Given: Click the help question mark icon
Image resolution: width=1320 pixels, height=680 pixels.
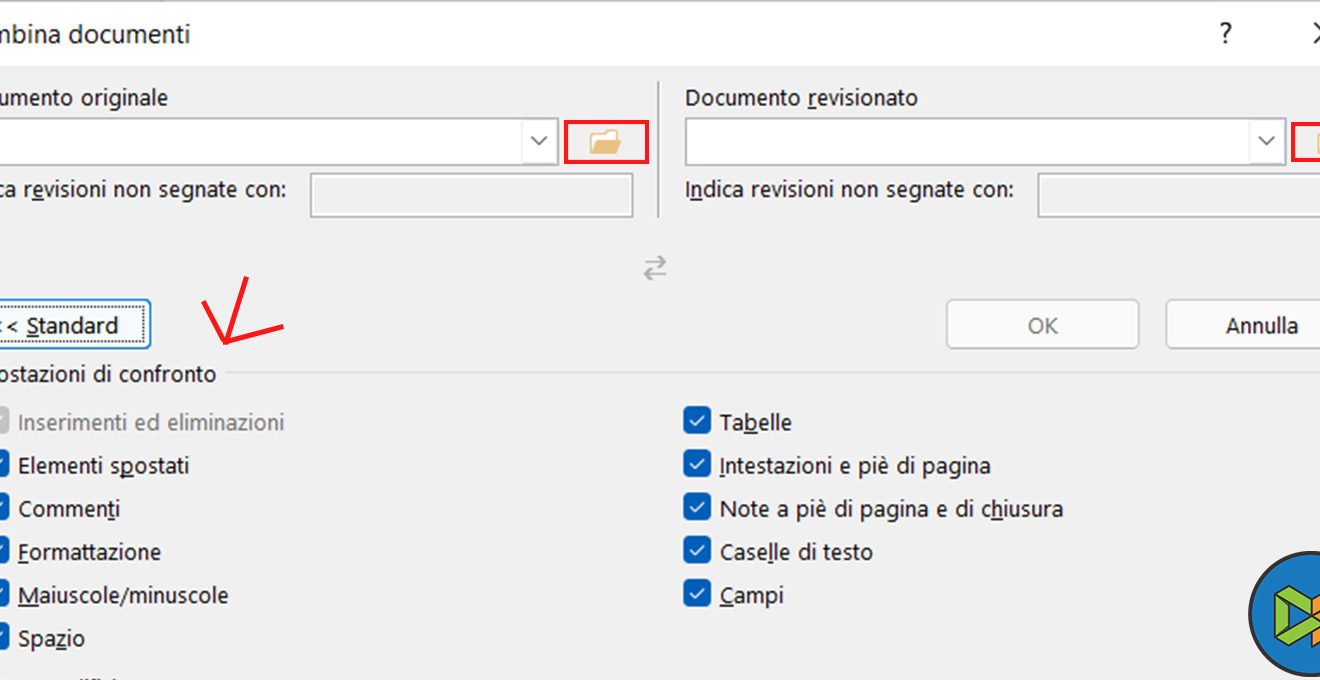Looking at the screenshot, I should [1225, 34].
